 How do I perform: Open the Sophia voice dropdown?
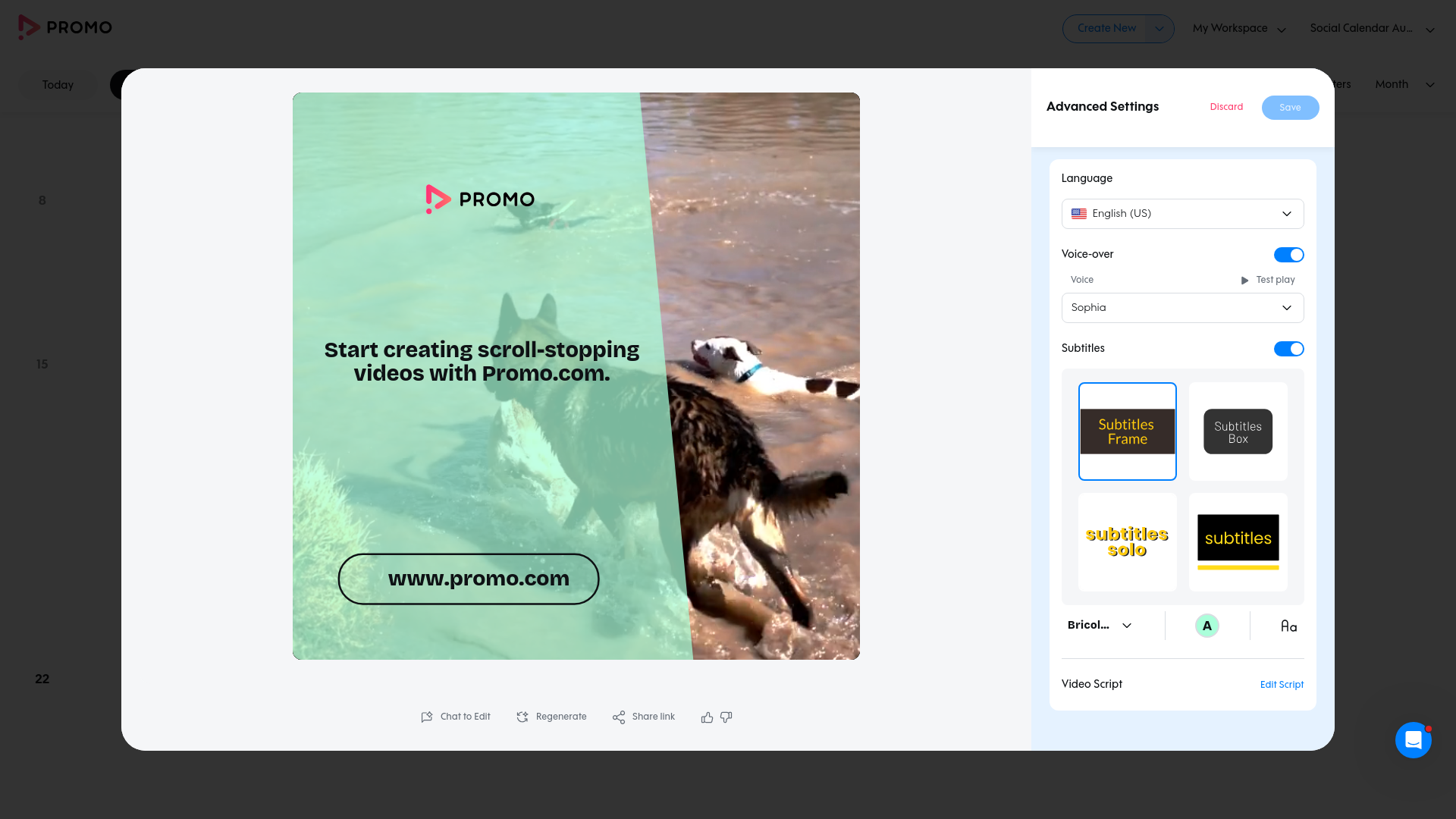point(1182,308)
